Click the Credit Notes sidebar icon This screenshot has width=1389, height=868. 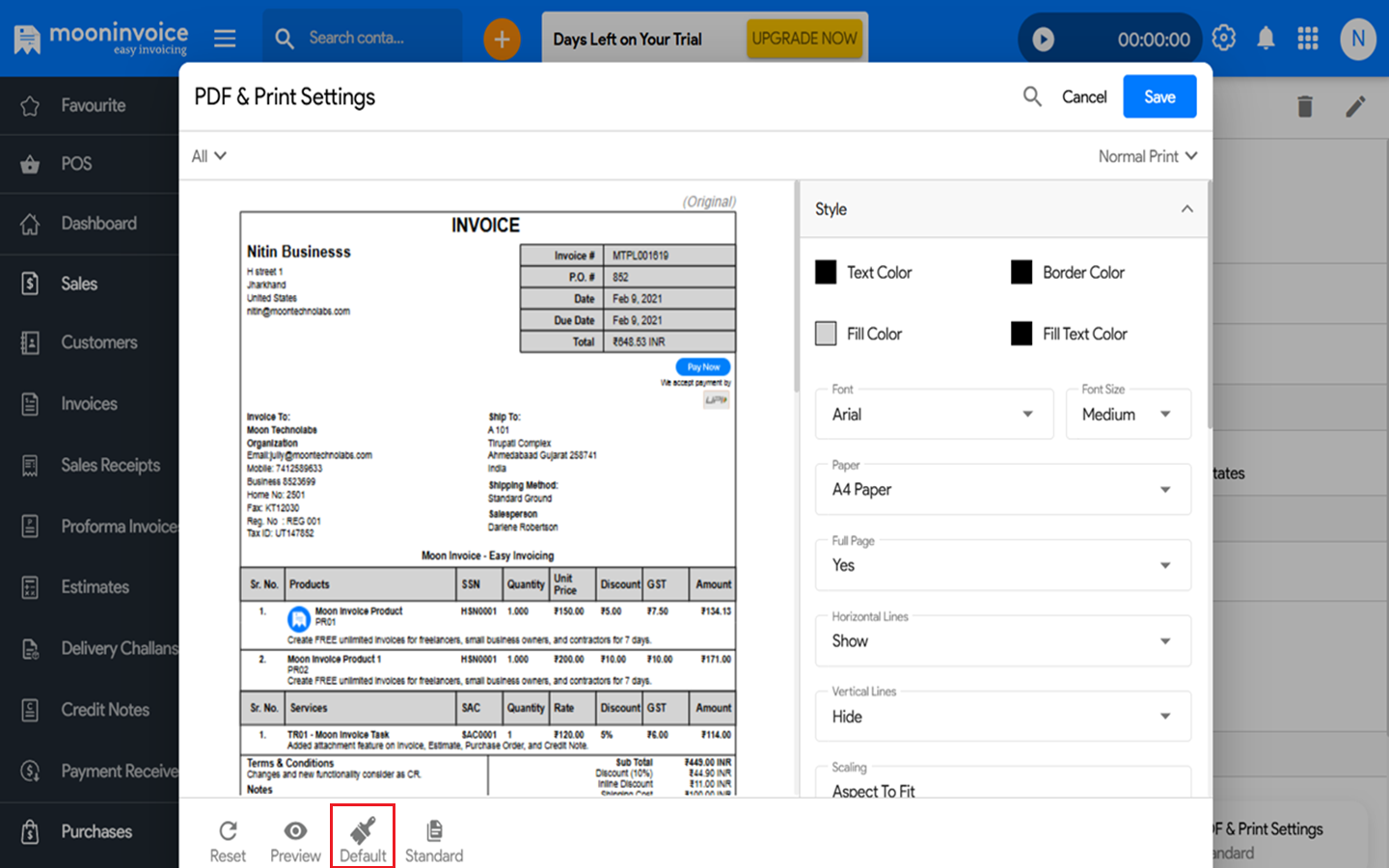tap(30, 710)
